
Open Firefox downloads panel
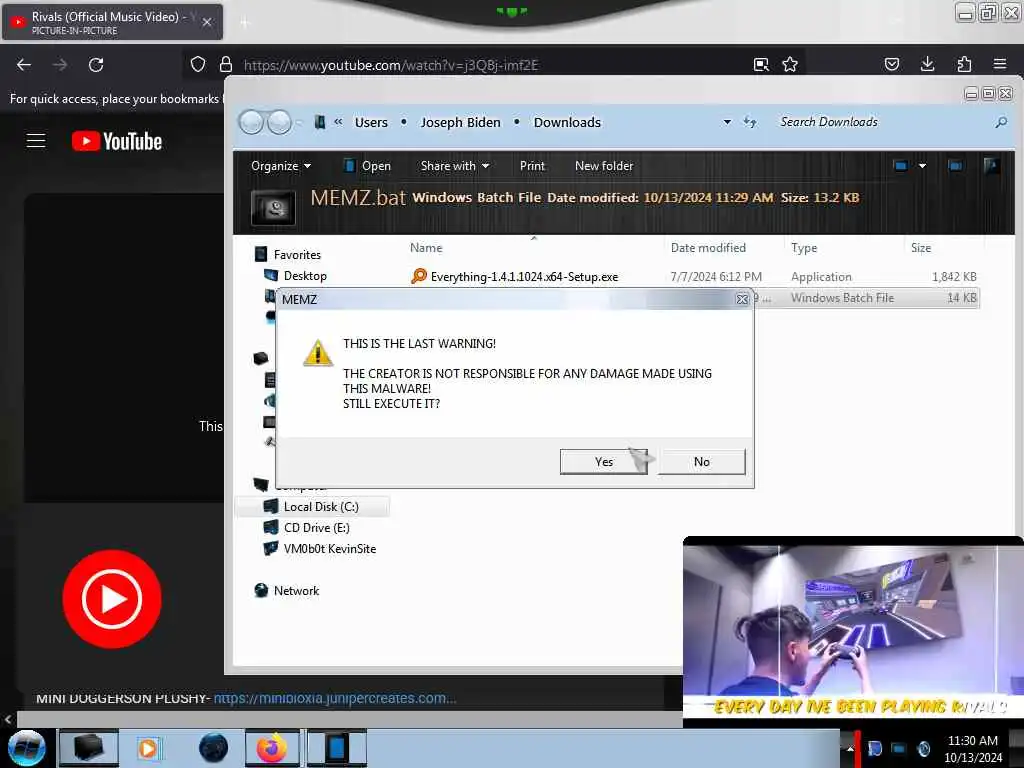pyautogui.click(x=927, y=64)
